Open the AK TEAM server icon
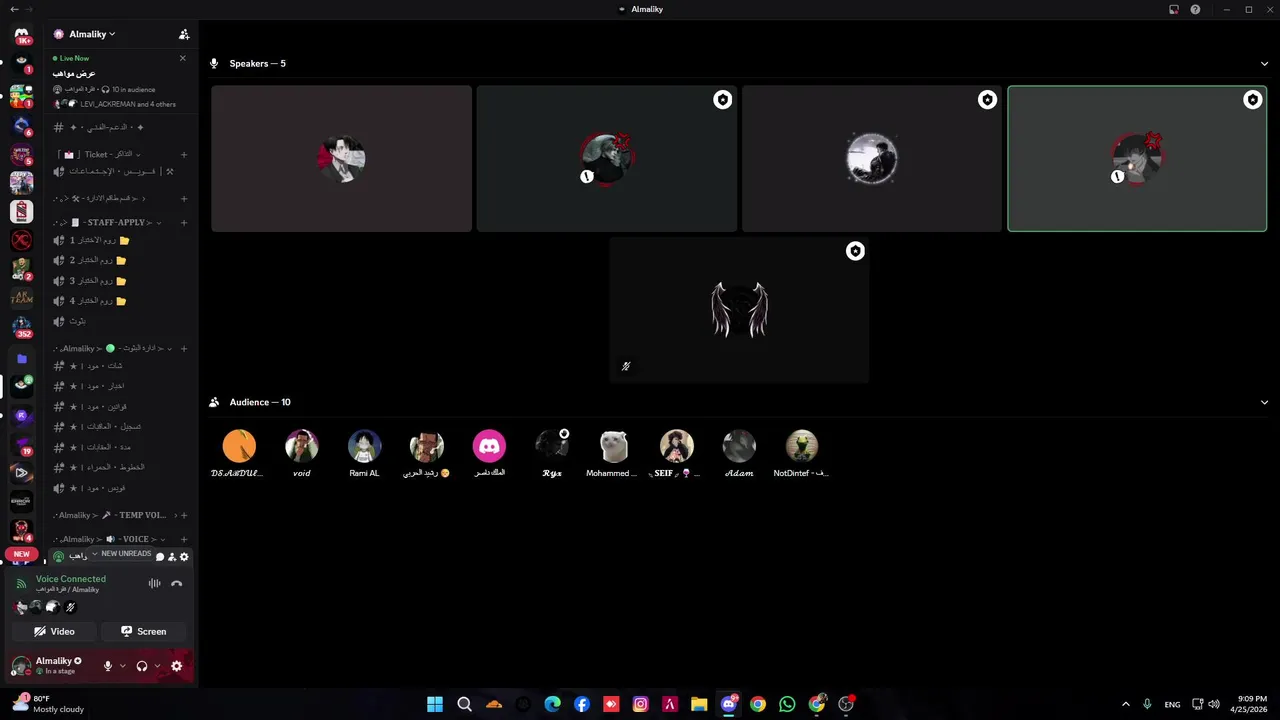The height and width of the screenshot is (720, 1280). pos(21,297)
